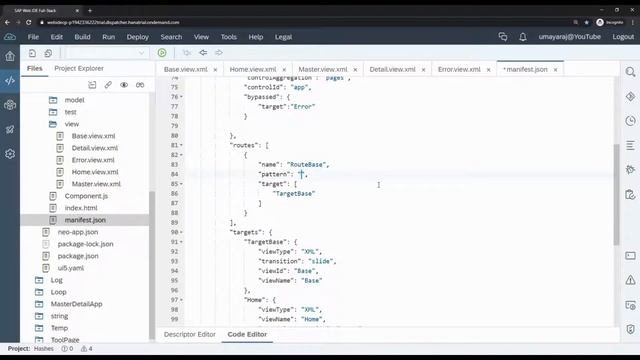
Task: Collapse code fold arrow at line 76
Action: 182,97
